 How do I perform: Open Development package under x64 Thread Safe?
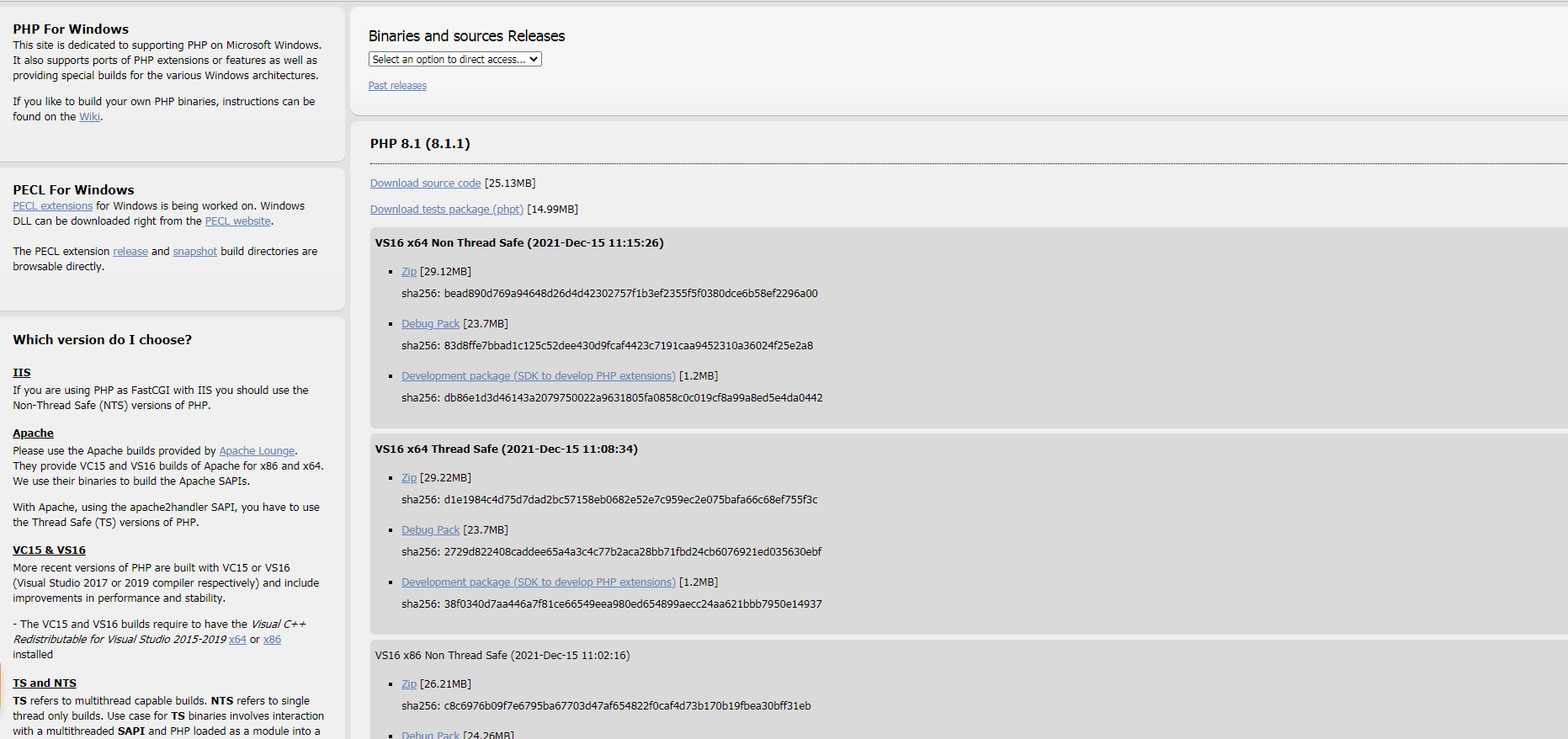click(x=538, y=582)
